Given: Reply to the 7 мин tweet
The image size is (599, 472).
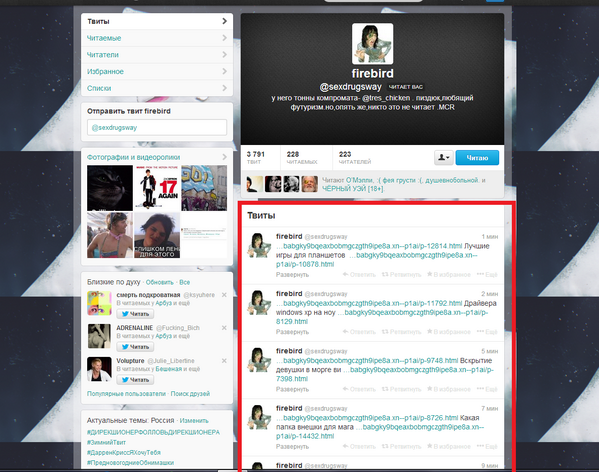Looking at the screenshot, I should click(359, 446).
